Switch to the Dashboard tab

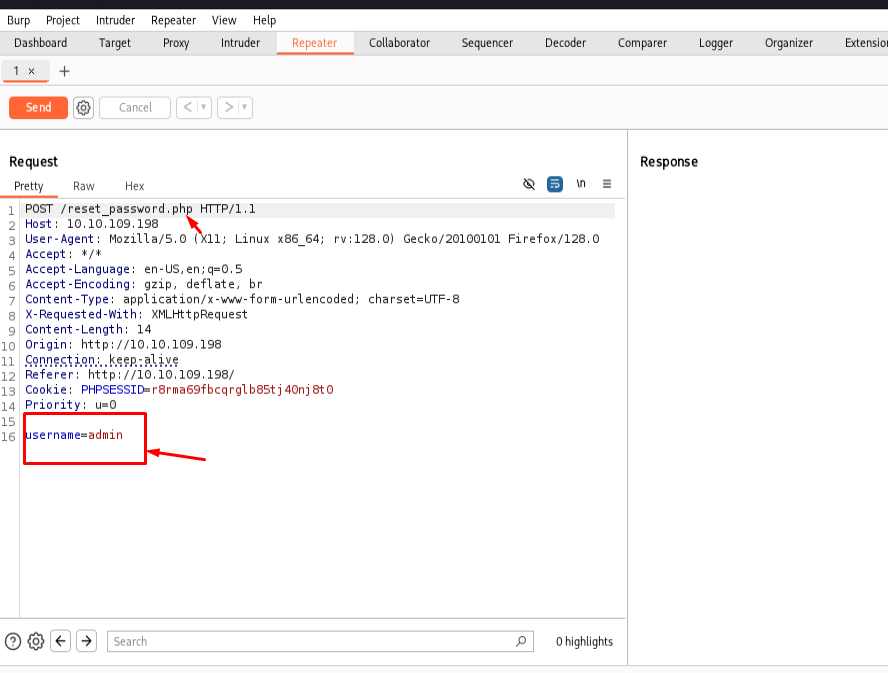pos(40,43)
